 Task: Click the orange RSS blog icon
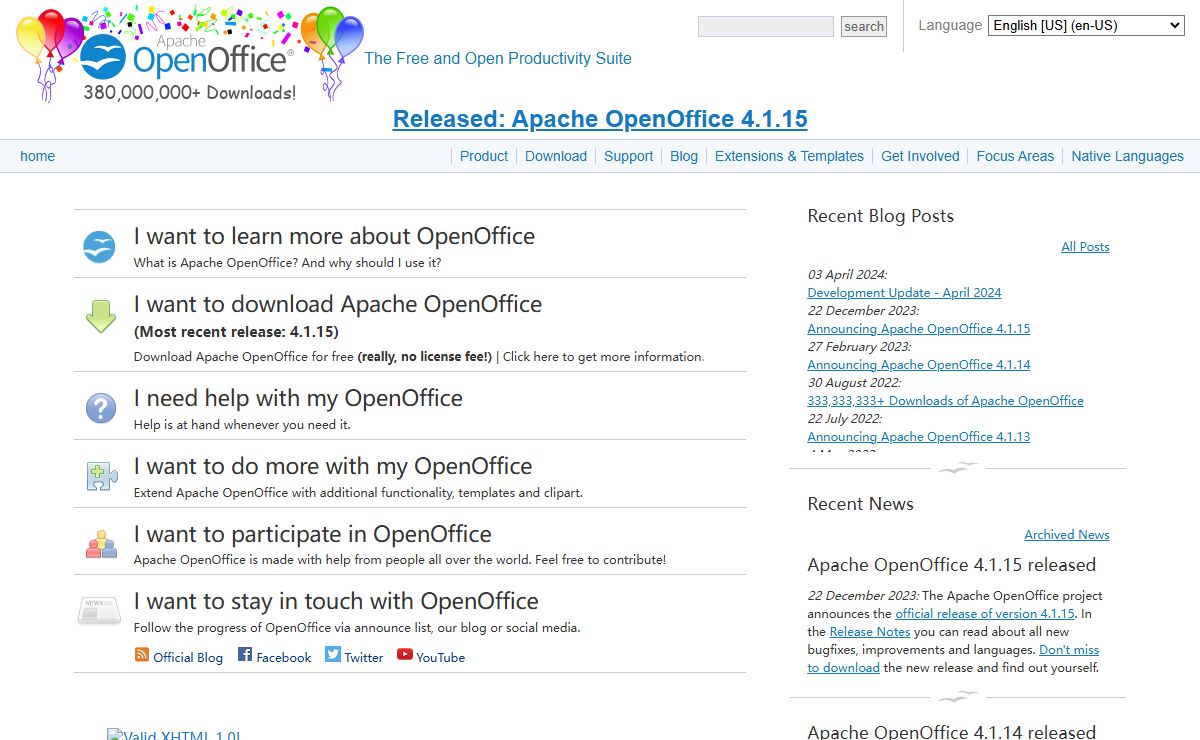(x=142, y=655)
